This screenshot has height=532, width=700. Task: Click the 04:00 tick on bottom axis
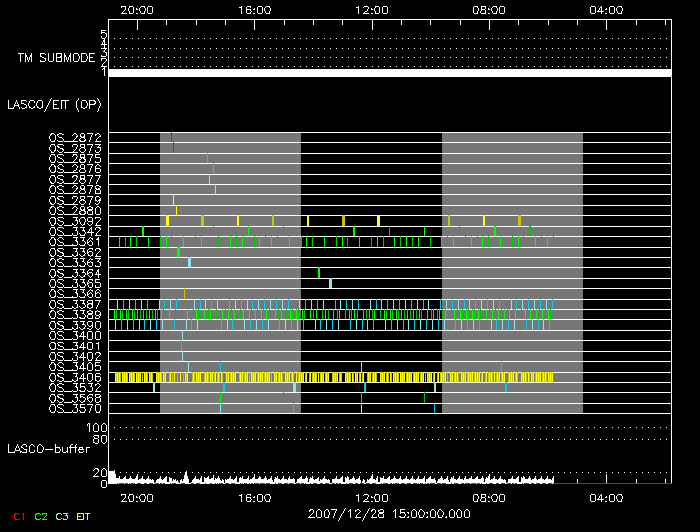pyautogui.click(x=607, y=497)
